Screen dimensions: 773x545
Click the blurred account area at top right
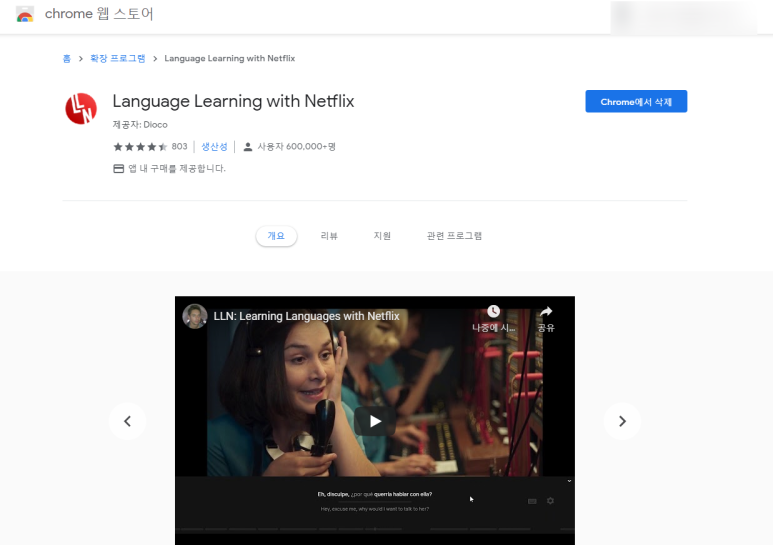(684, 17)
